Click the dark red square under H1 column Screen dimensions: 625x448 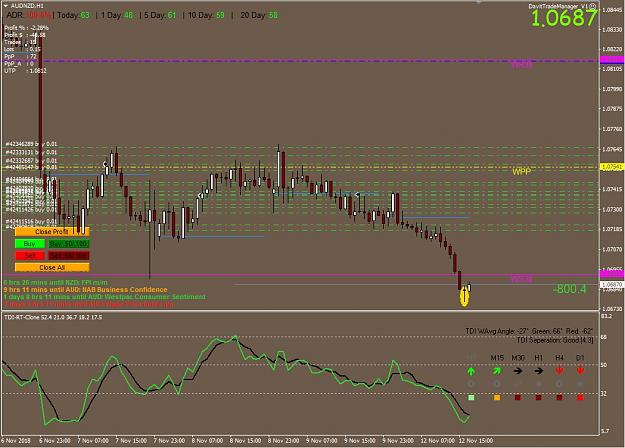pyautogui.click(x=539, y=397)
